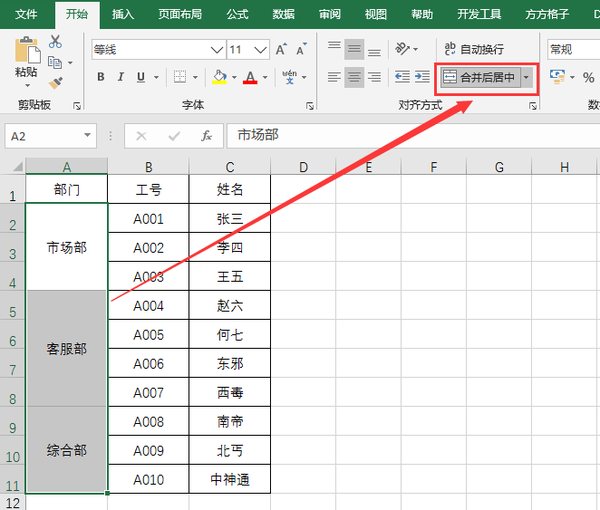Click the 合并后居中 merge and center button
Image resolution: width=600 pixels, height=510 pixels.
pyautogui.click(x=480, y=78)
